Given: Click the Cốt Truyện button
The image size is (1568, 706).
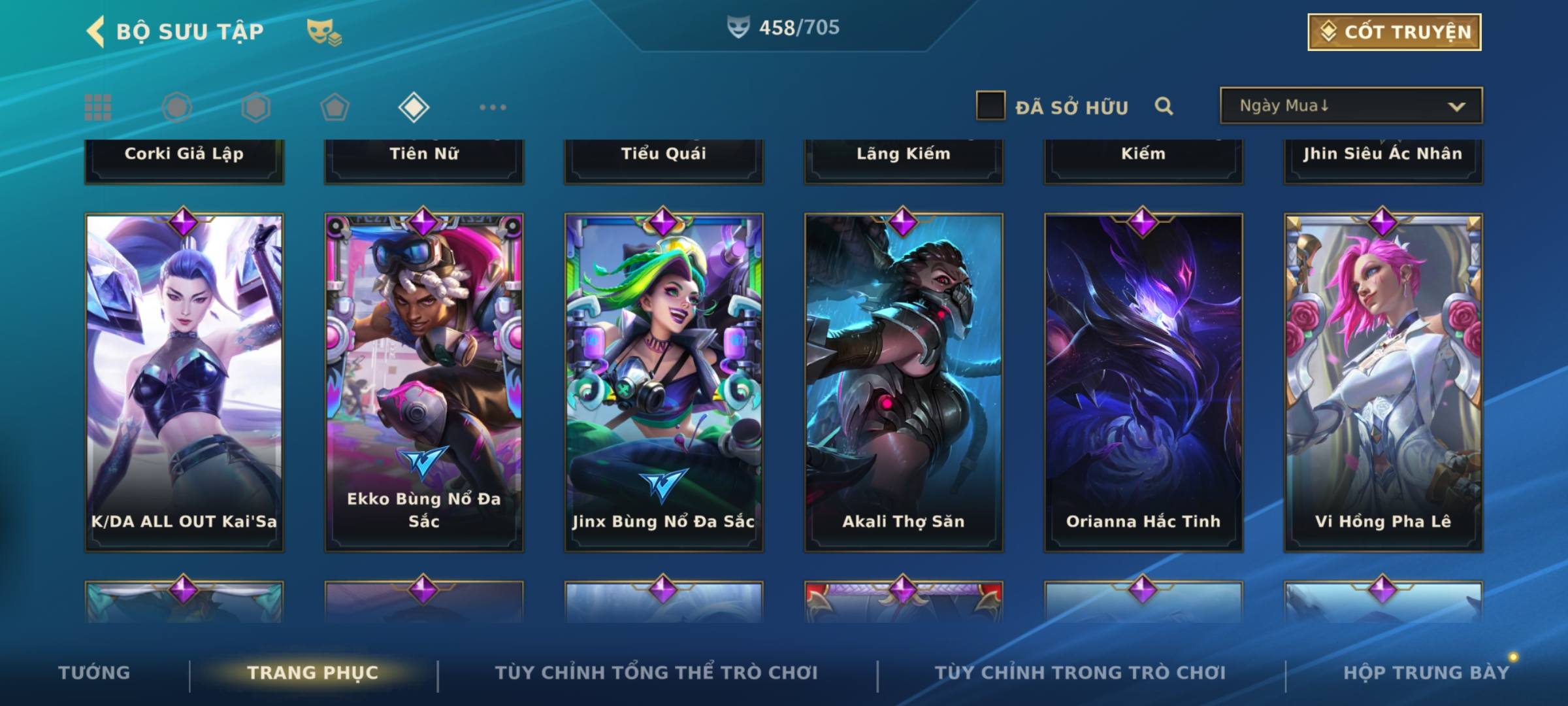Looking at the screenshot, I should 1394,32.
